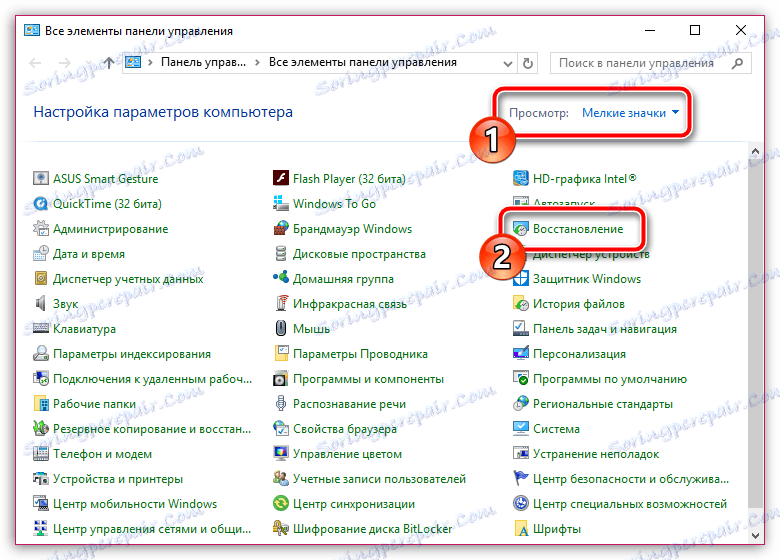Expand the chevron after Панель управ... breadcrumb

tap(257, 63)
